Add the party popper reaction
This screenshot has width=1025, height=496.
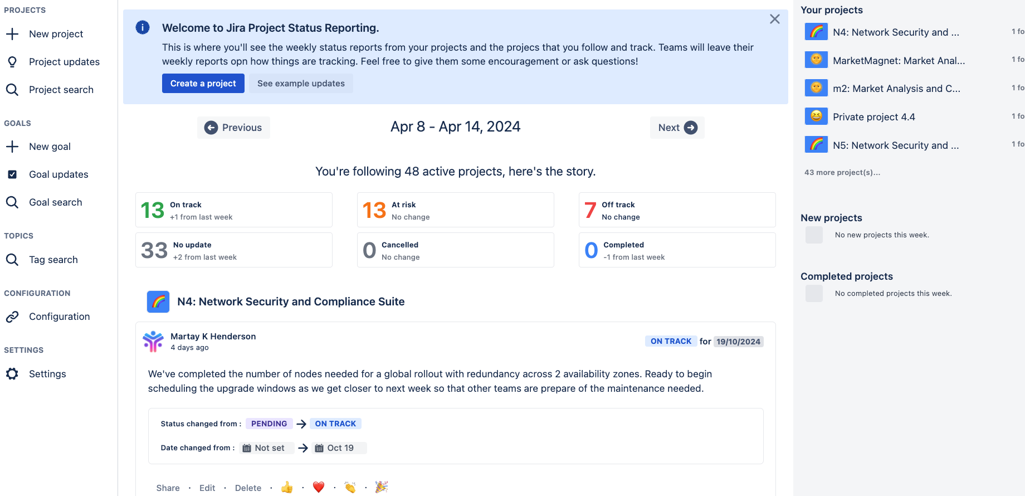(x=381, y=487)
